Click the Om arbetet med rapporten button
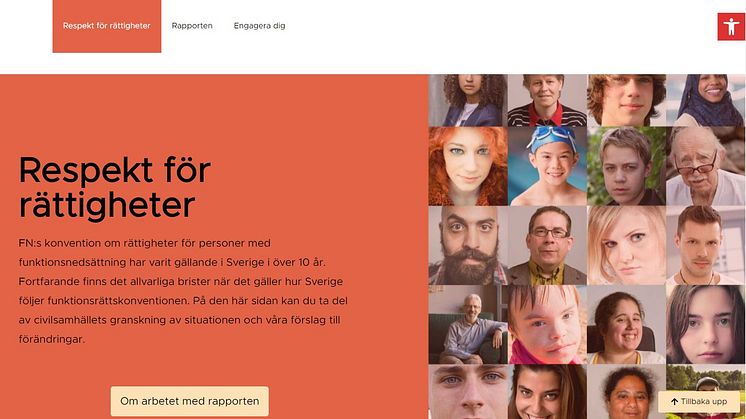This screenshot has width=746, height=419. [190, 401]
